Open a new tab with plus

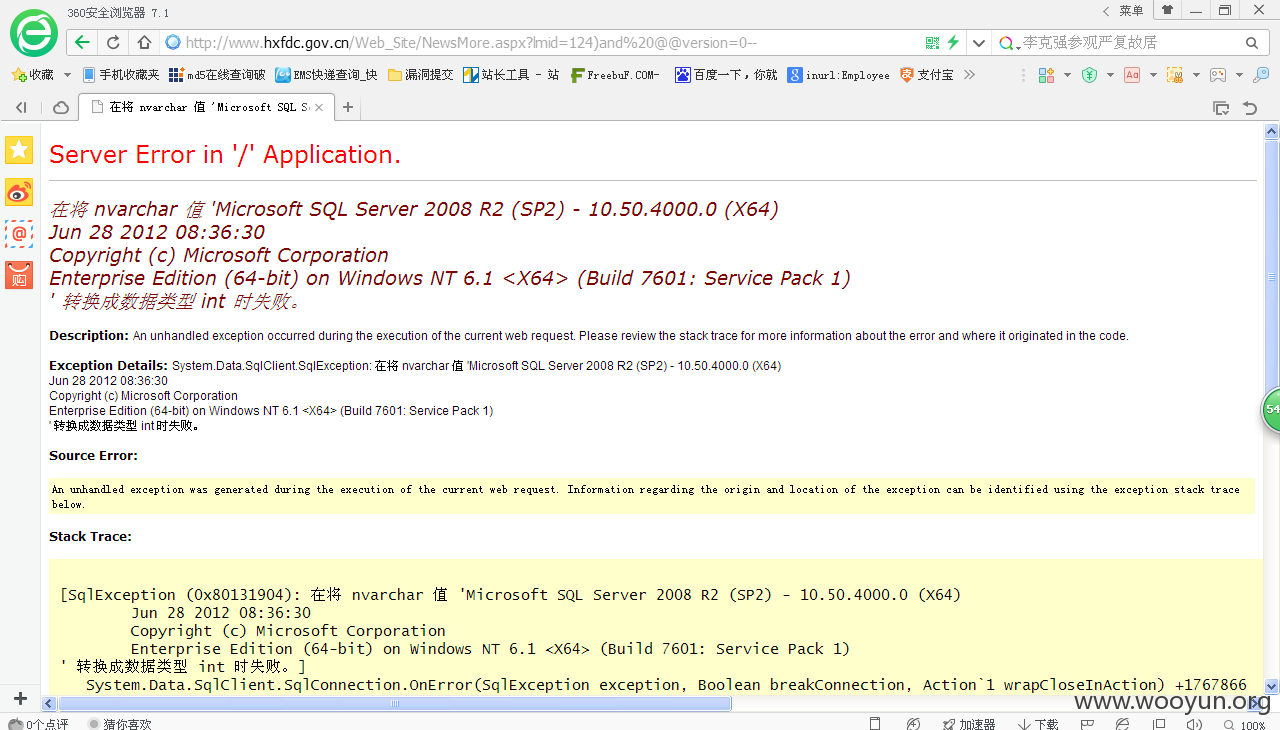click(x=348, y=107)
